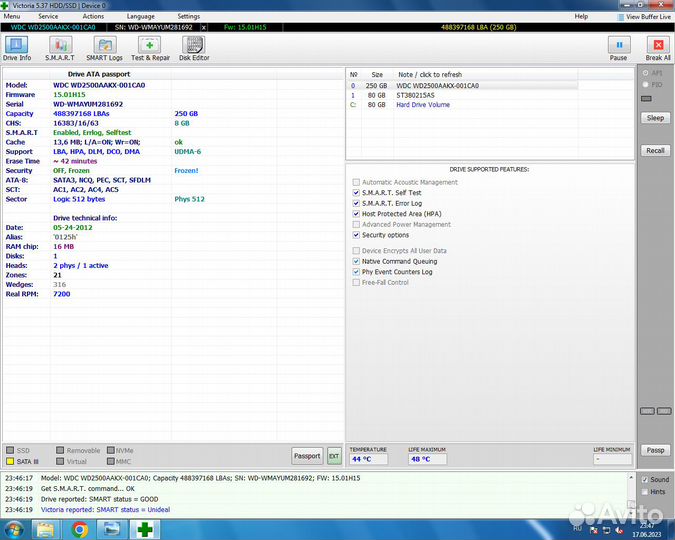This screenshot has height=540, width=675.
Task: Open the Actions menu
Action: coord(93,16)
